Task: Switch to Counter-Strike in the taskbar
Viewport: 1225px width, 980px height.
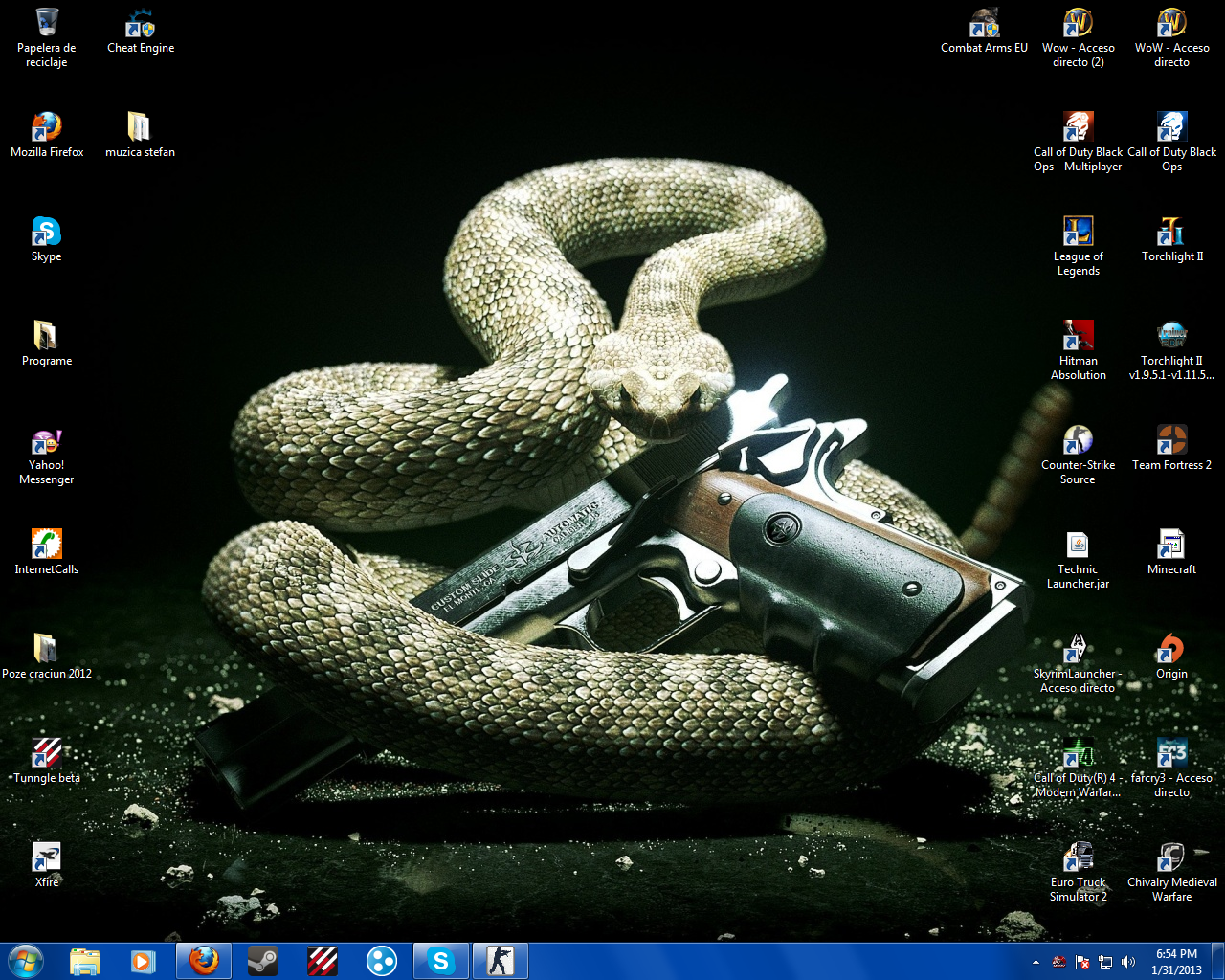Action: point(500,960)
